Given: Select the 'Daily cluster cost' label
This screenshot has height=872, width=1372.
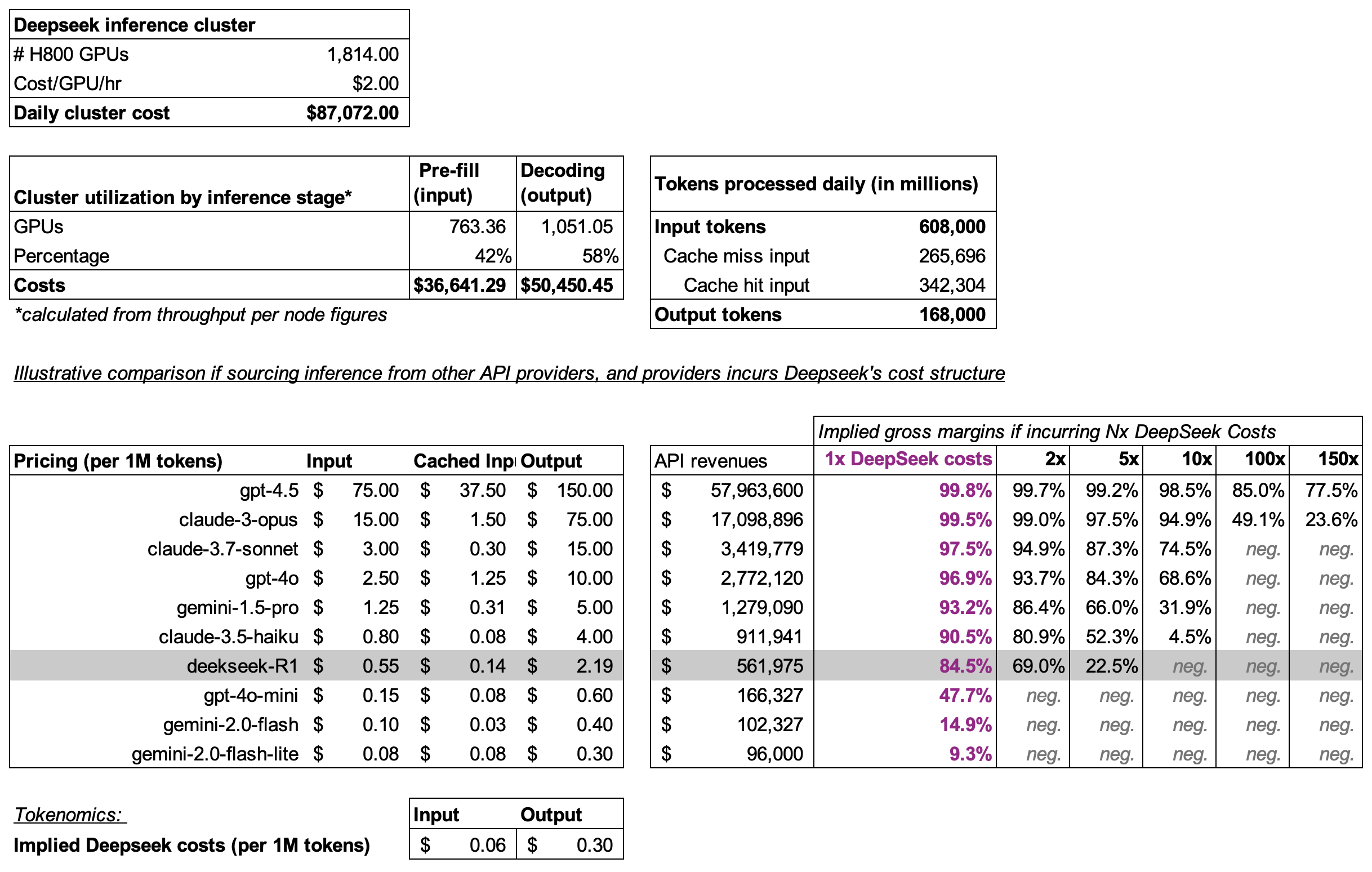Looking at the screenshot, I should click(x=91, y=113).
